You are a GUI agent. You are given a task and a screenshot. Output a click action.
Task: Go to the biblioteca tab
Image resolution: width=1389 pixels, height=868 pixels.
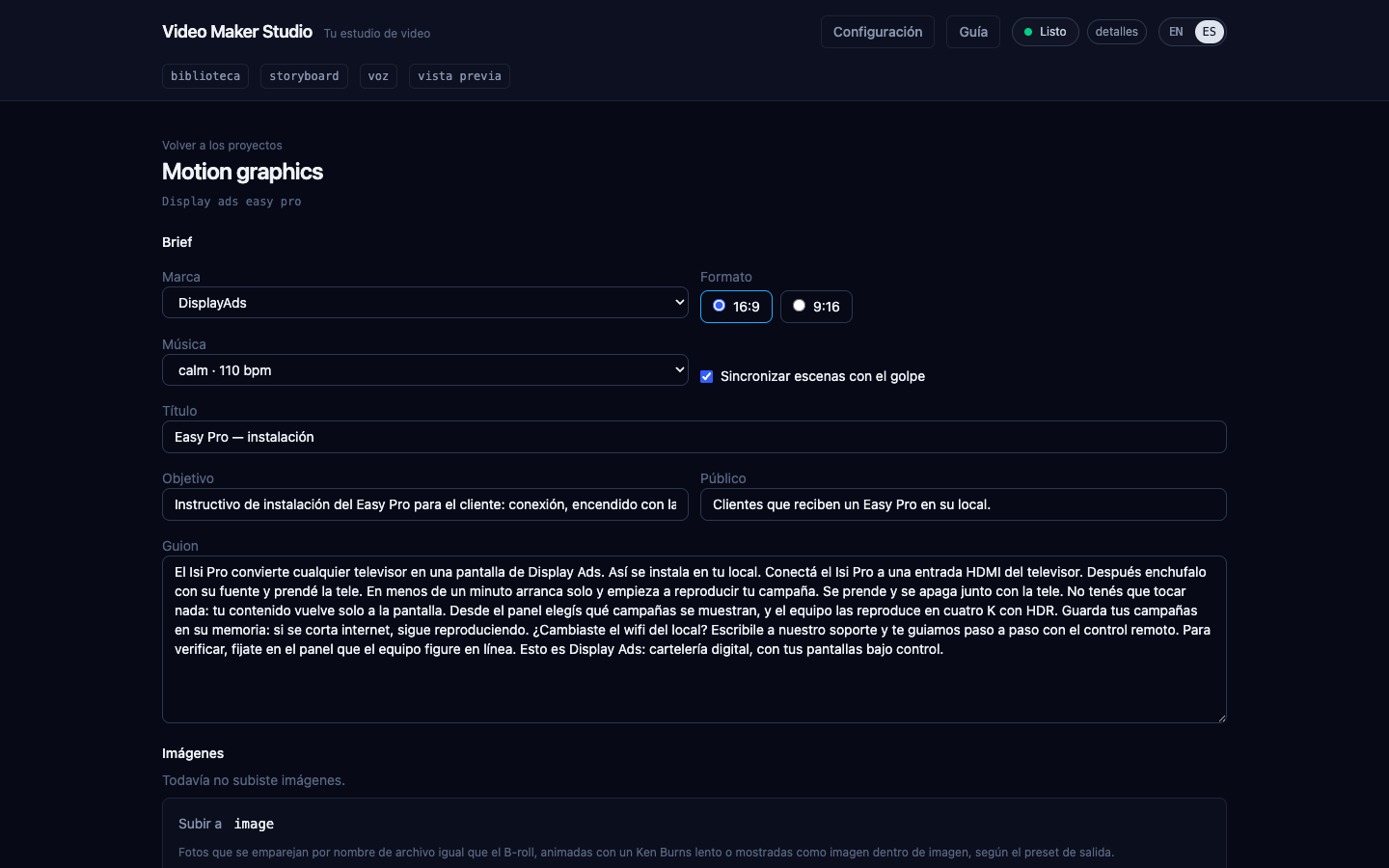(x=205, y=76)
